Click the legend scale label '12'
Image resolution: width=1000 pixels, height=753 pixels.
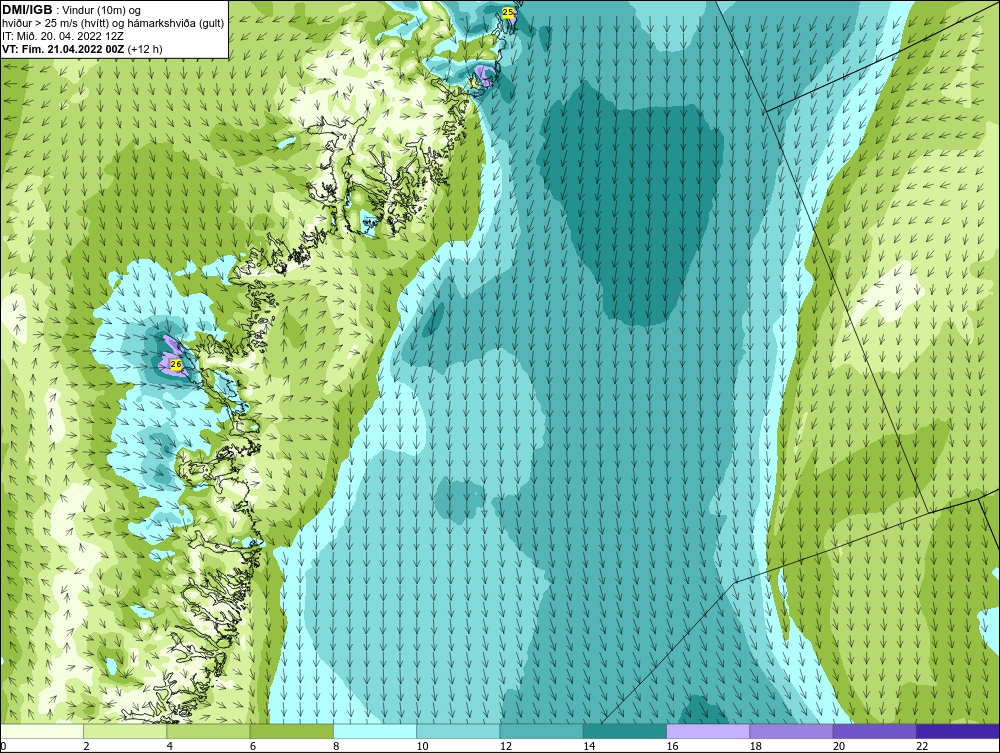point(506,747)
